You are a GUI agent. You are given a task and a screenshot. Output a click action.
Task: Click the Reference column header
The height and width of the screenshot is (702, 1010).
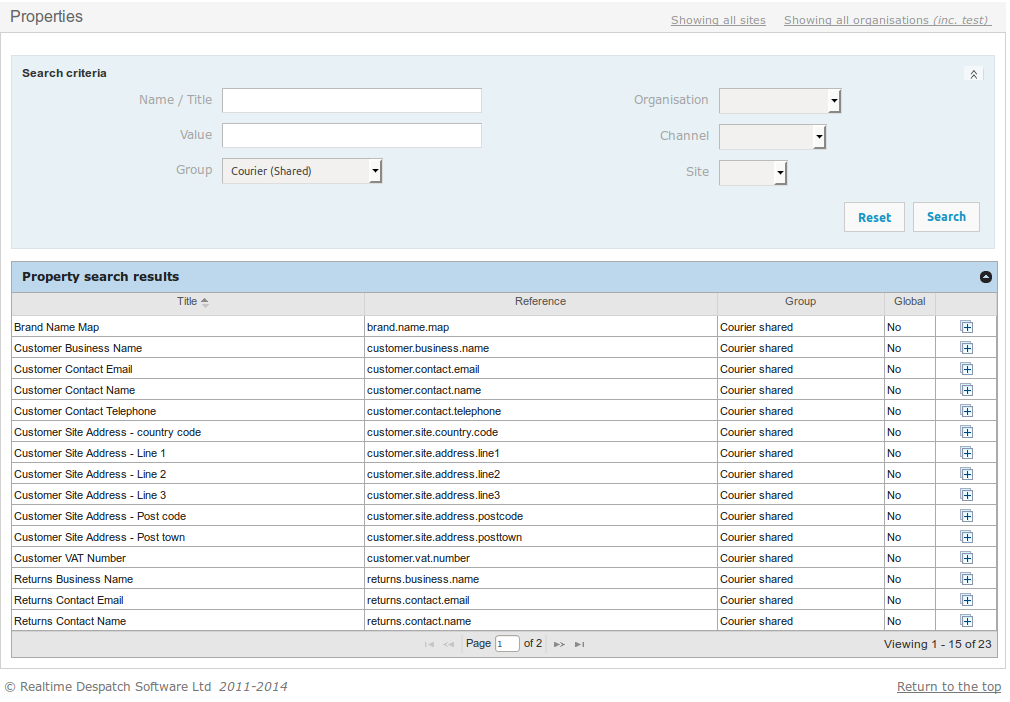pos(540,301)
